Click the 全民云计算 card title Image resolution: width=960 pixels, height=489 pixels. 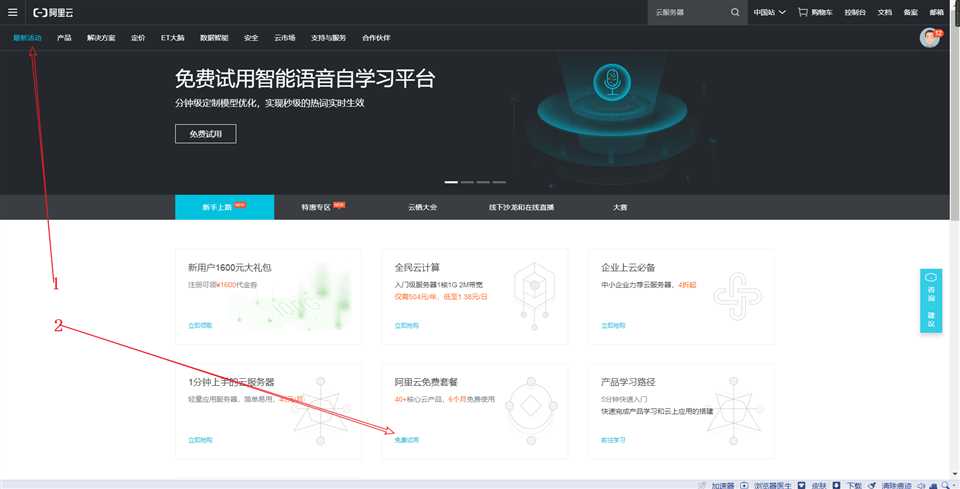click(418, 267)
